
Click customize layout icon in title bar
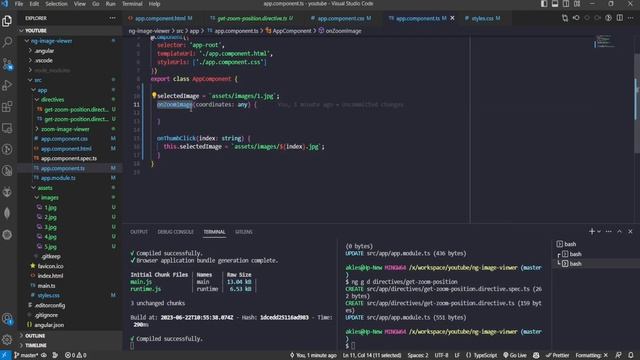(x=577, y=4)
